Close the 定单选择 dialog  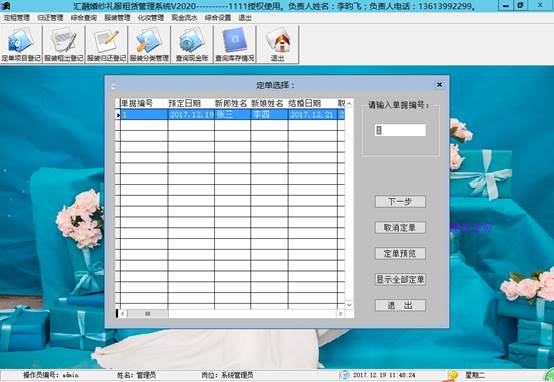[440, 84]
